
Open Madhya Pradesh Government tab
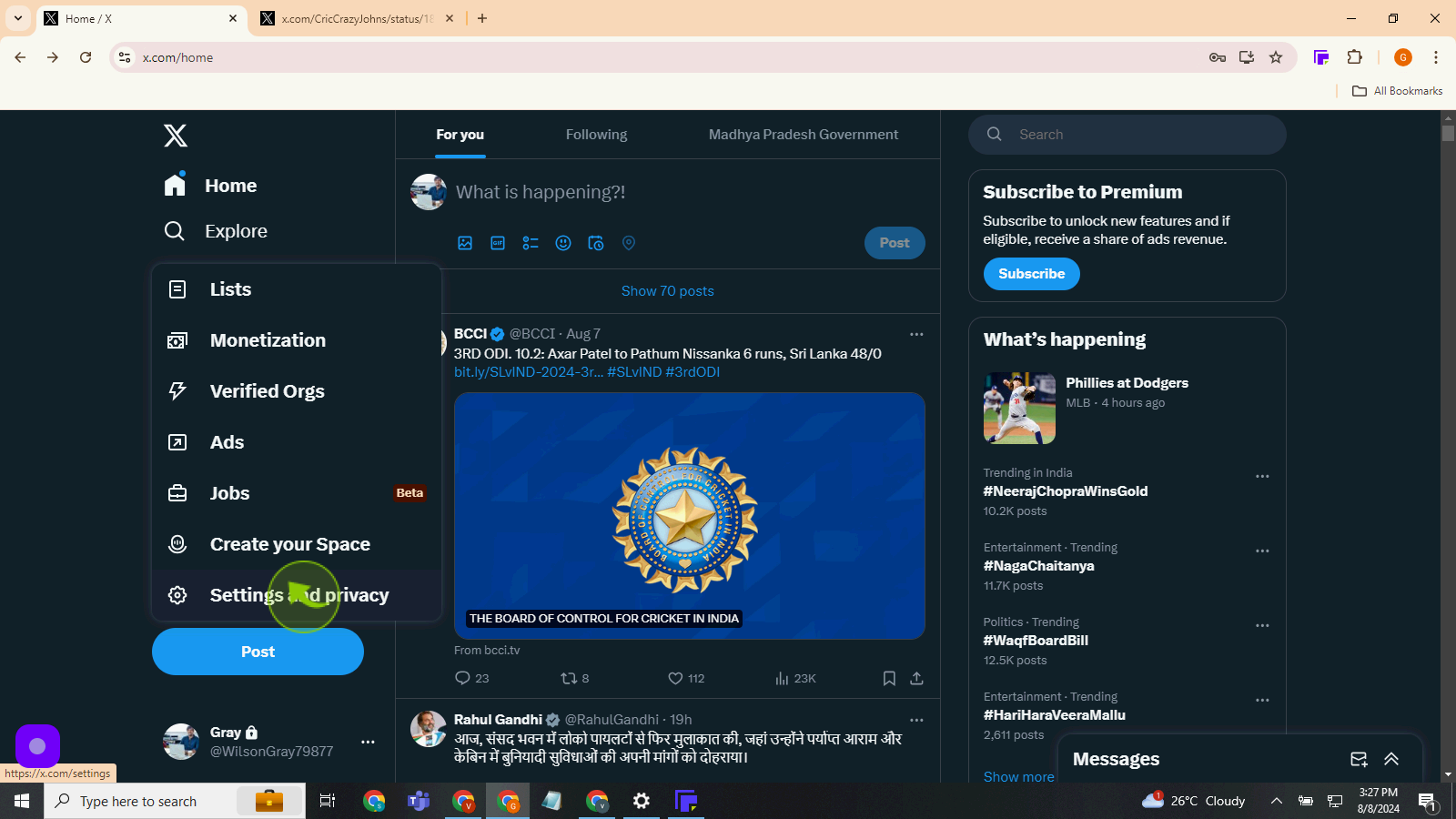tap(804, 135)
